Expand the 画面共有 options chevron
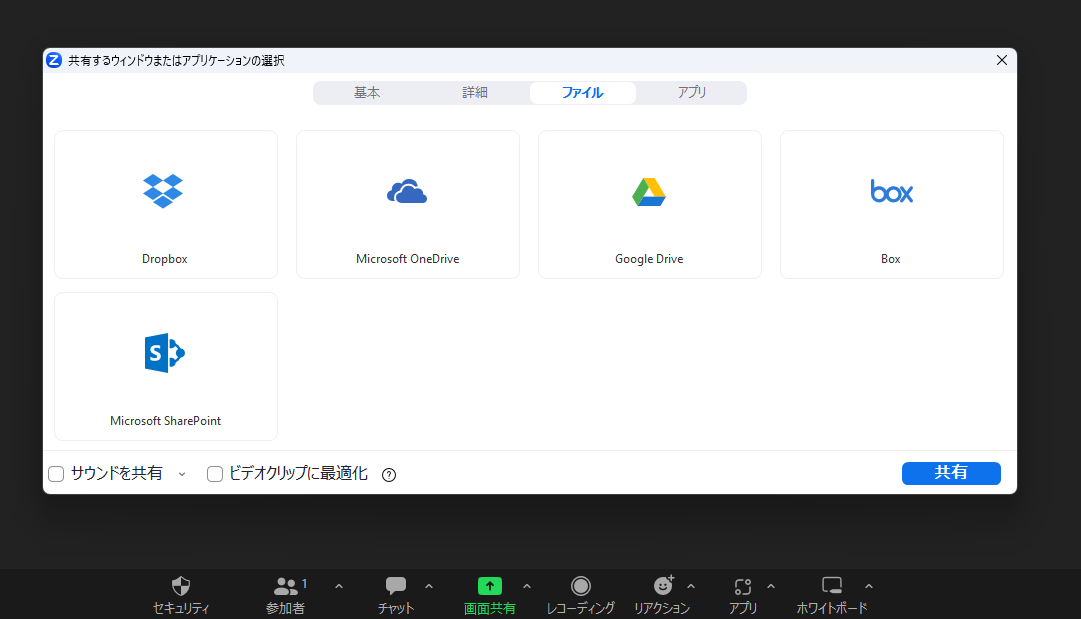 [x=527, y=586]
